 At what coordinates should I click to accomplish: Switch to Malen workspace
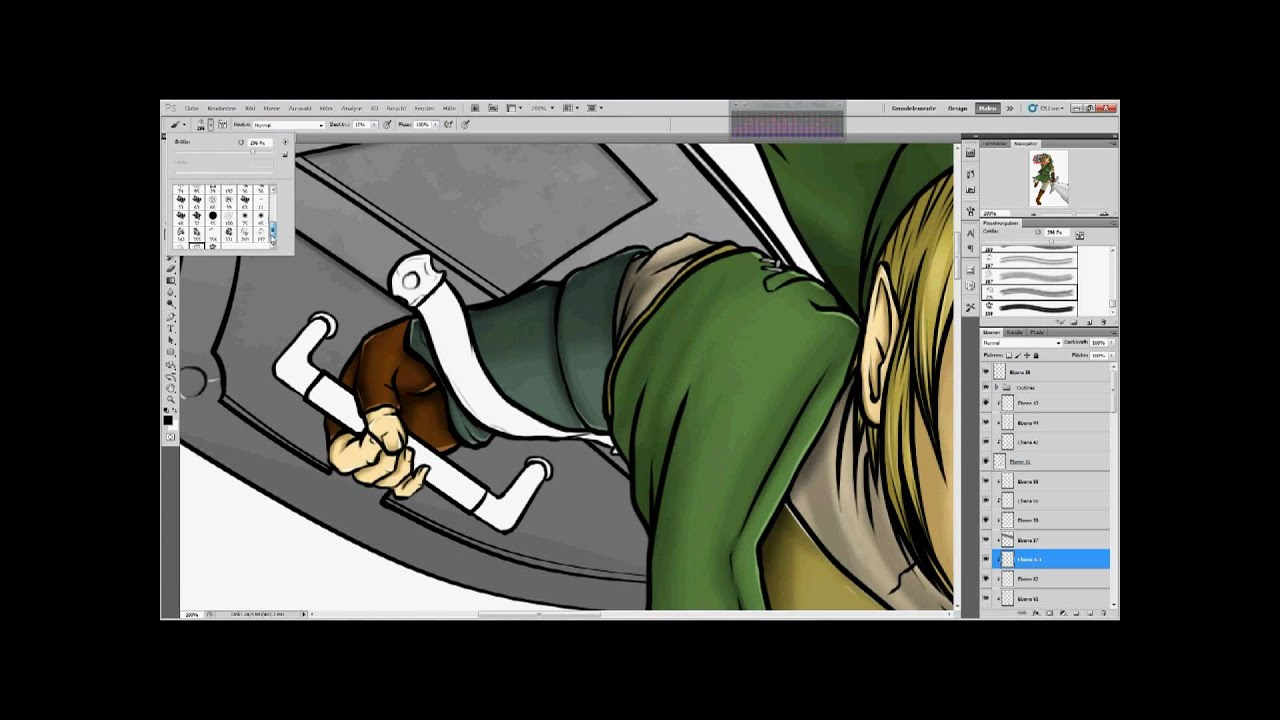(988, 108)
